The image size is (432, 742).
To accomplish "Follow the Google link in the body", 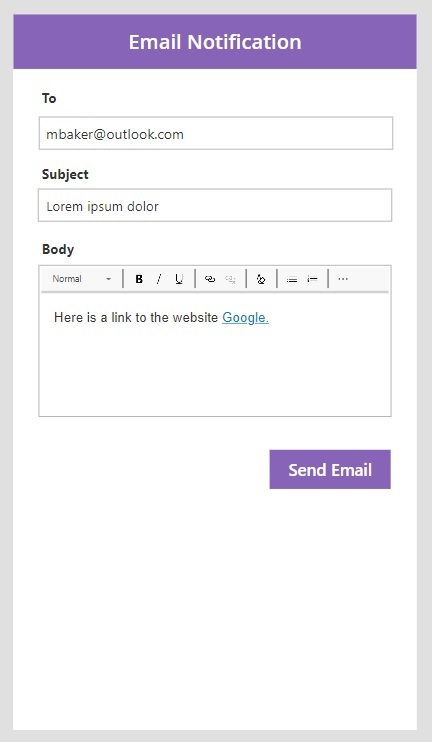I will (x=245, y=318).
